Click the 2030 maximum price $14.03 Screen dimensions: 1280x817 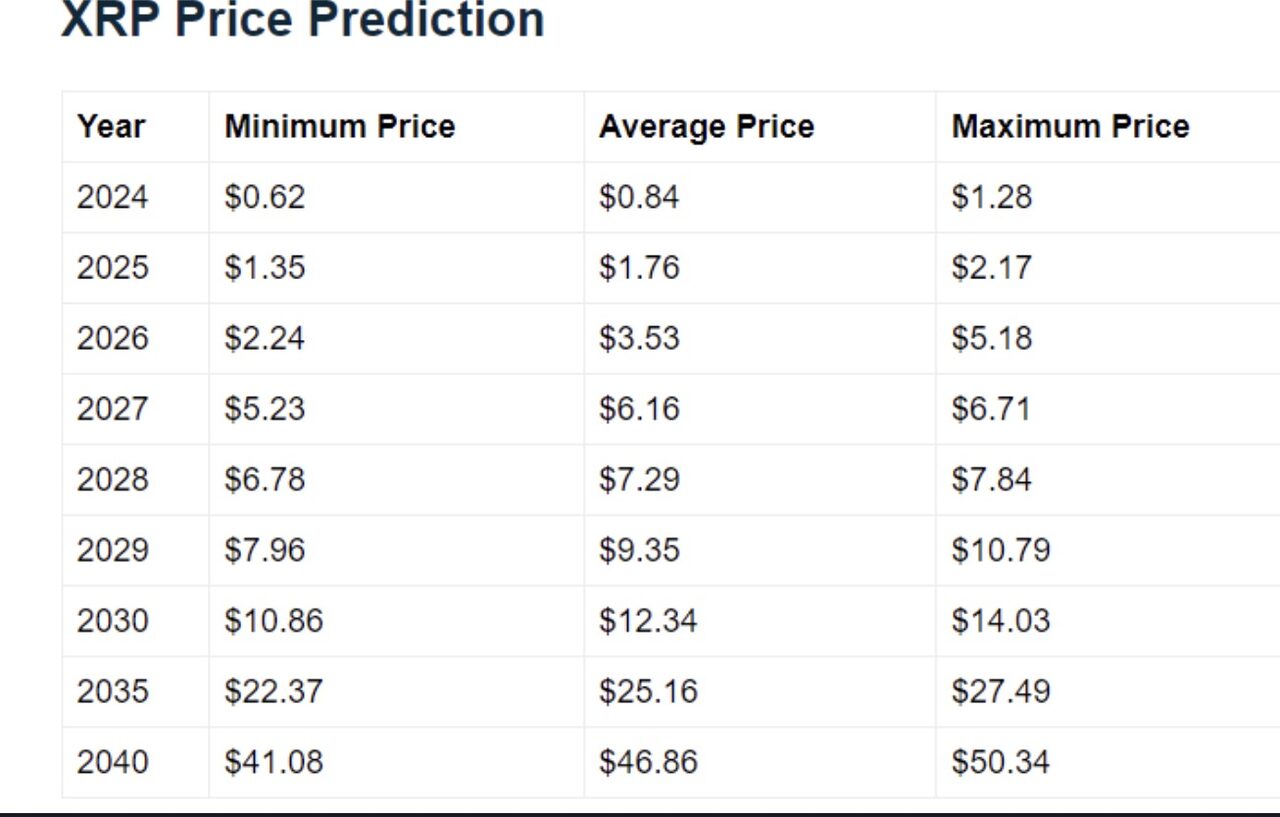click(1001, 621)
